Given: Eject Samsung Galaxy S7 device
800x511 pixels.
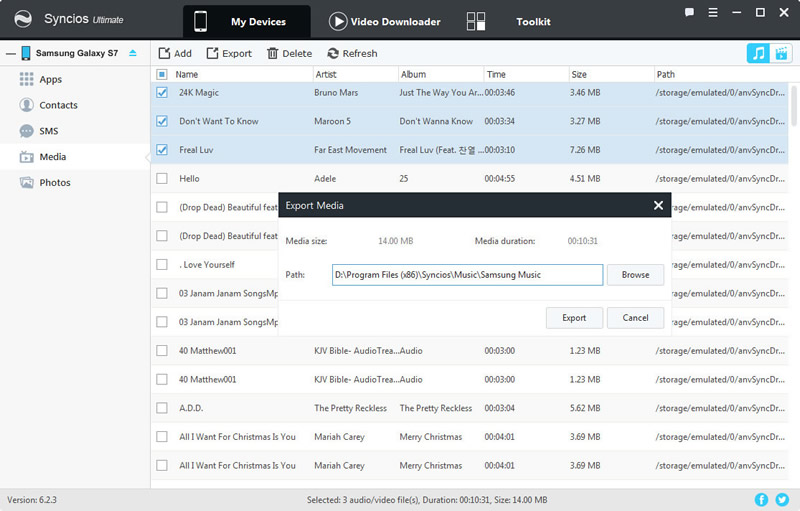Looking at the screenshot, I should click(x=133, y=53).
